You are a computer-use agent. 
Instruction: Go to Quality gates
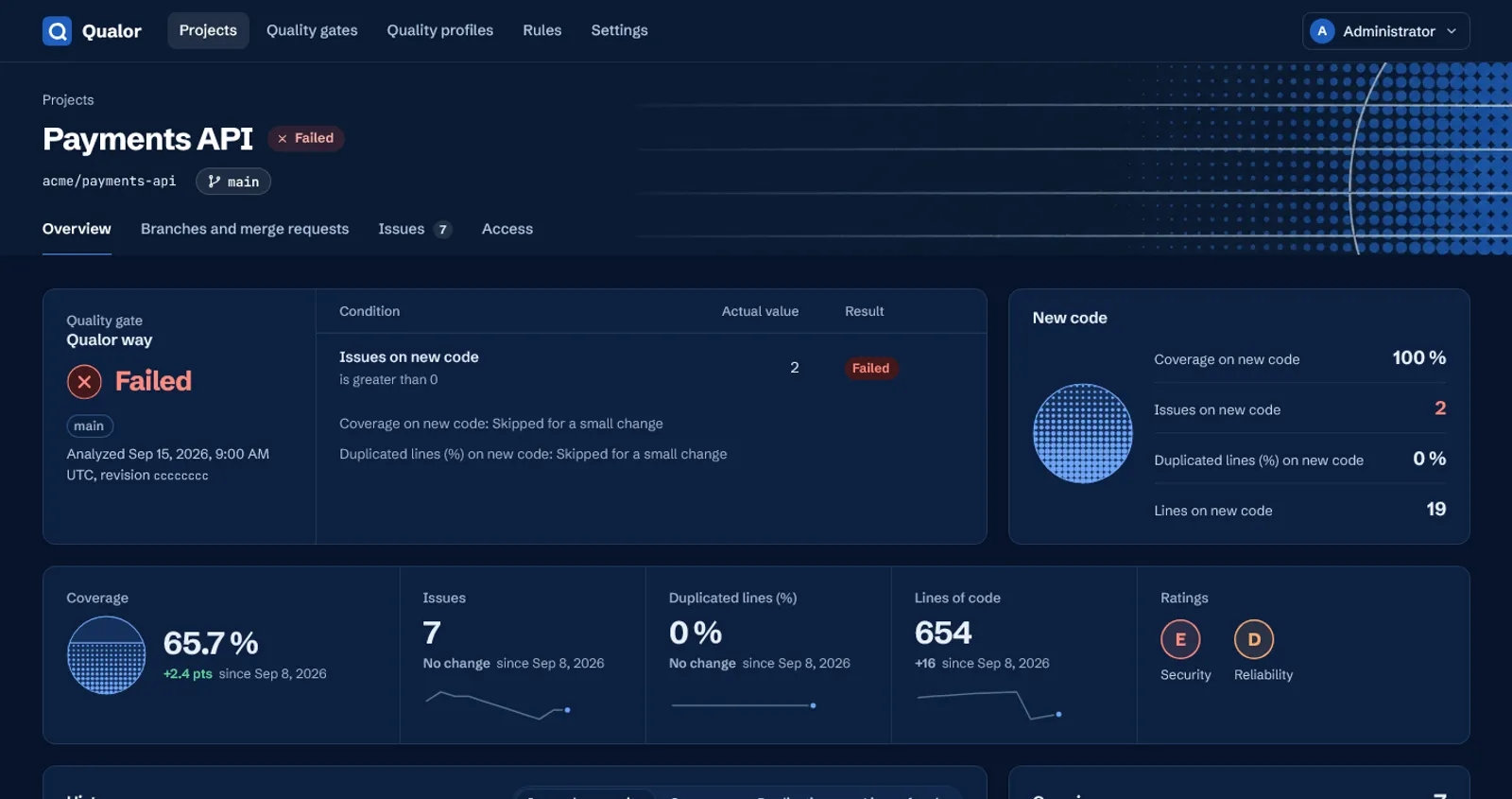tap(312, 30)
